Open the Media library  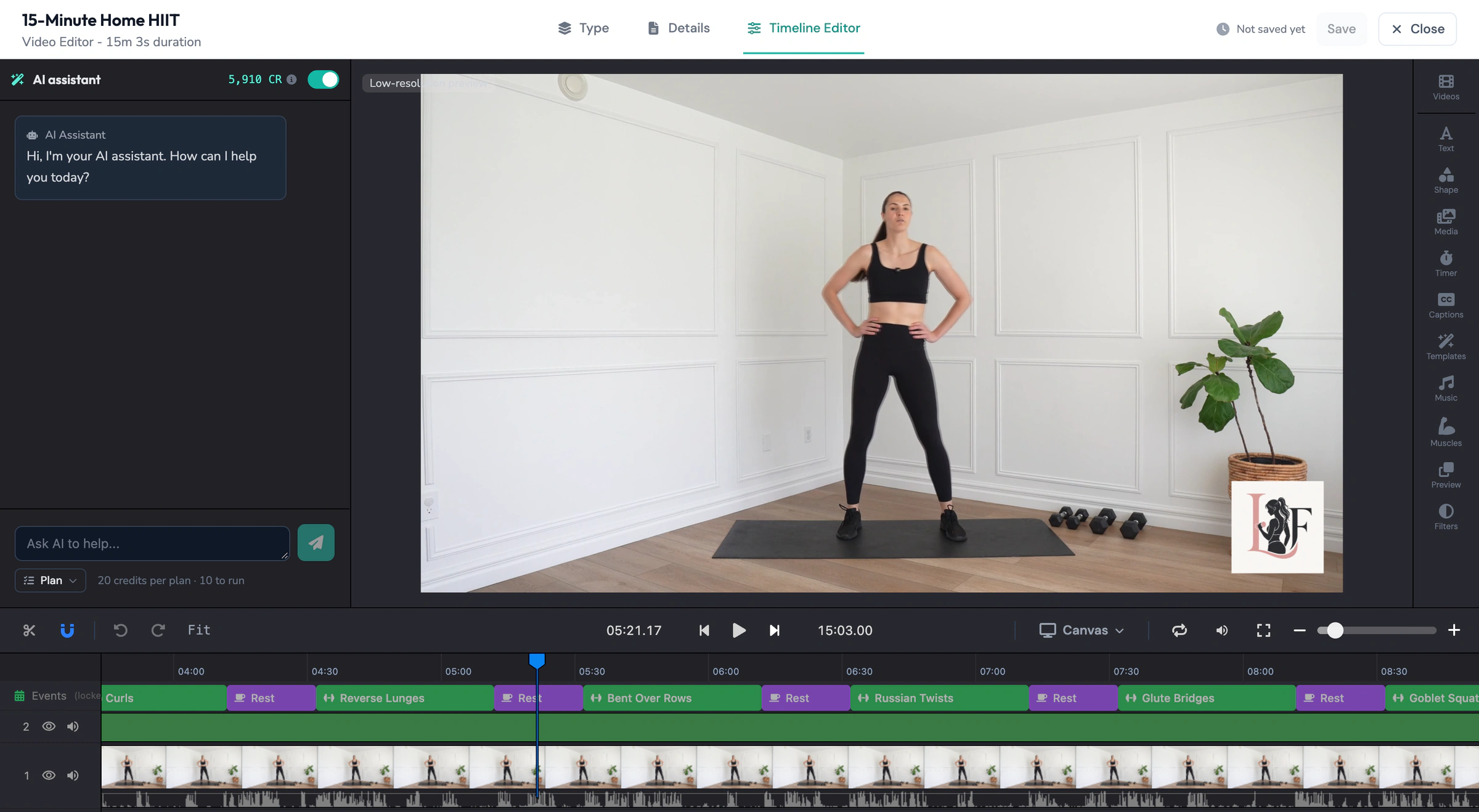1446,222
